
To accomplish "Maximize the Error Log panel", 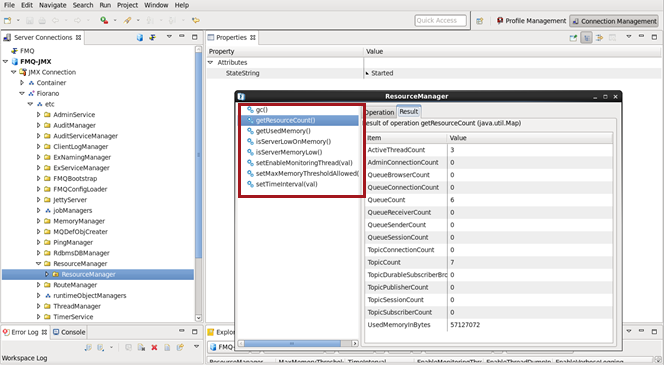I will tap(194, 332).
